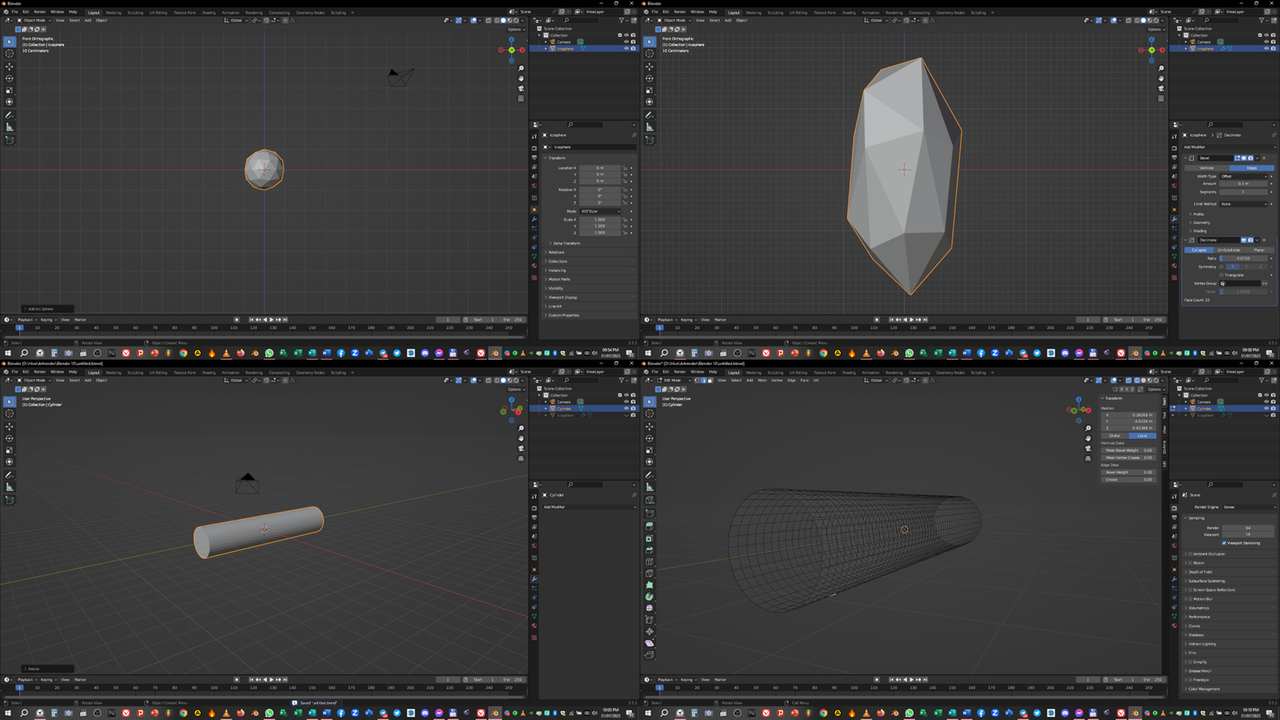
Task: Adjust Decimate Ratio slider 0.0750
Action: click(1243, 258)
